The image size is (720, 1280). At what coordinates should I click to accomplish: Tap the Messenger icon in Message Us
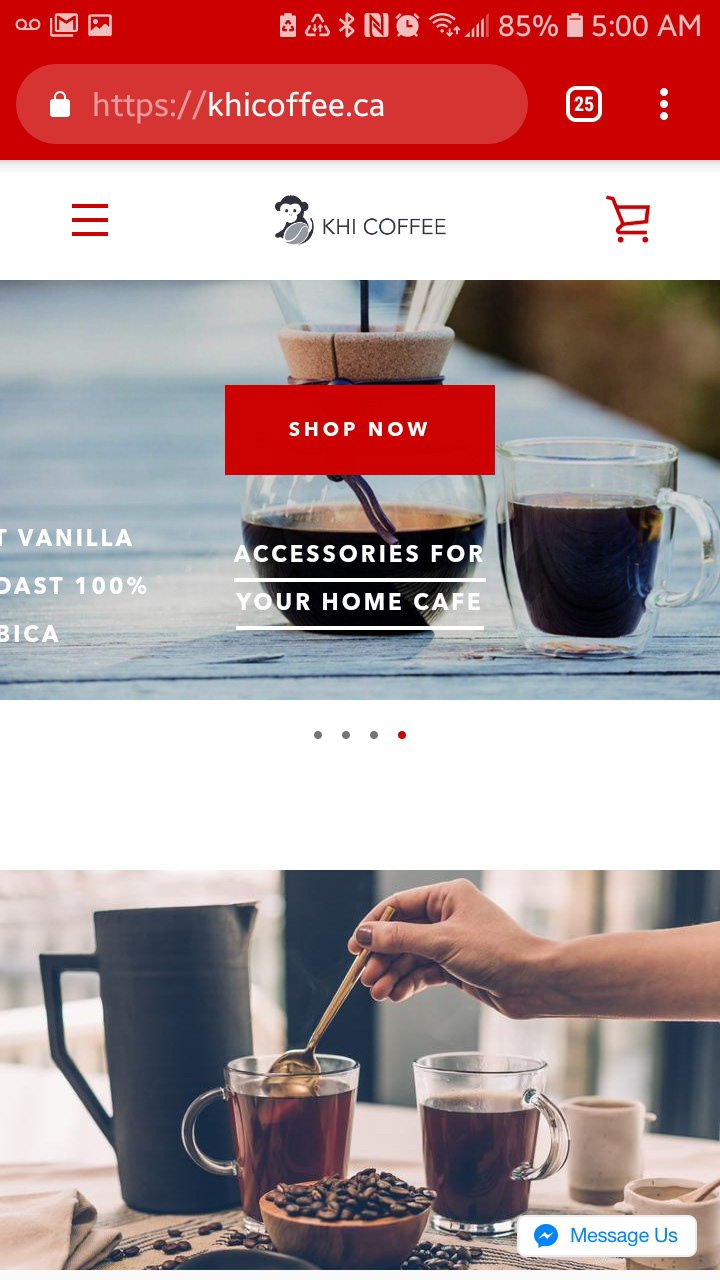click(546, 1236)
